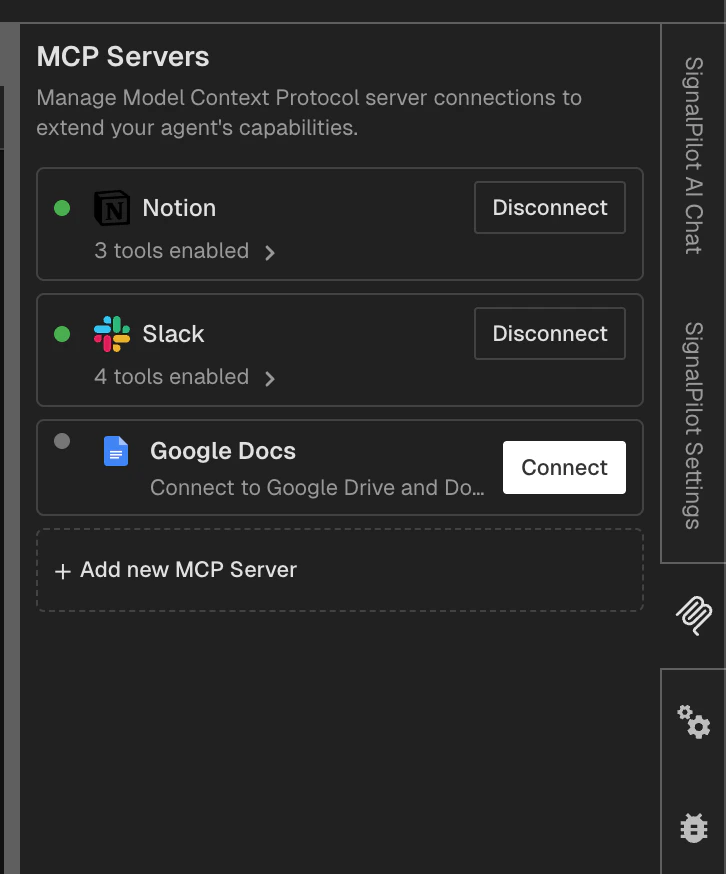Click the Slack logo icon

[x=113, y=333]
